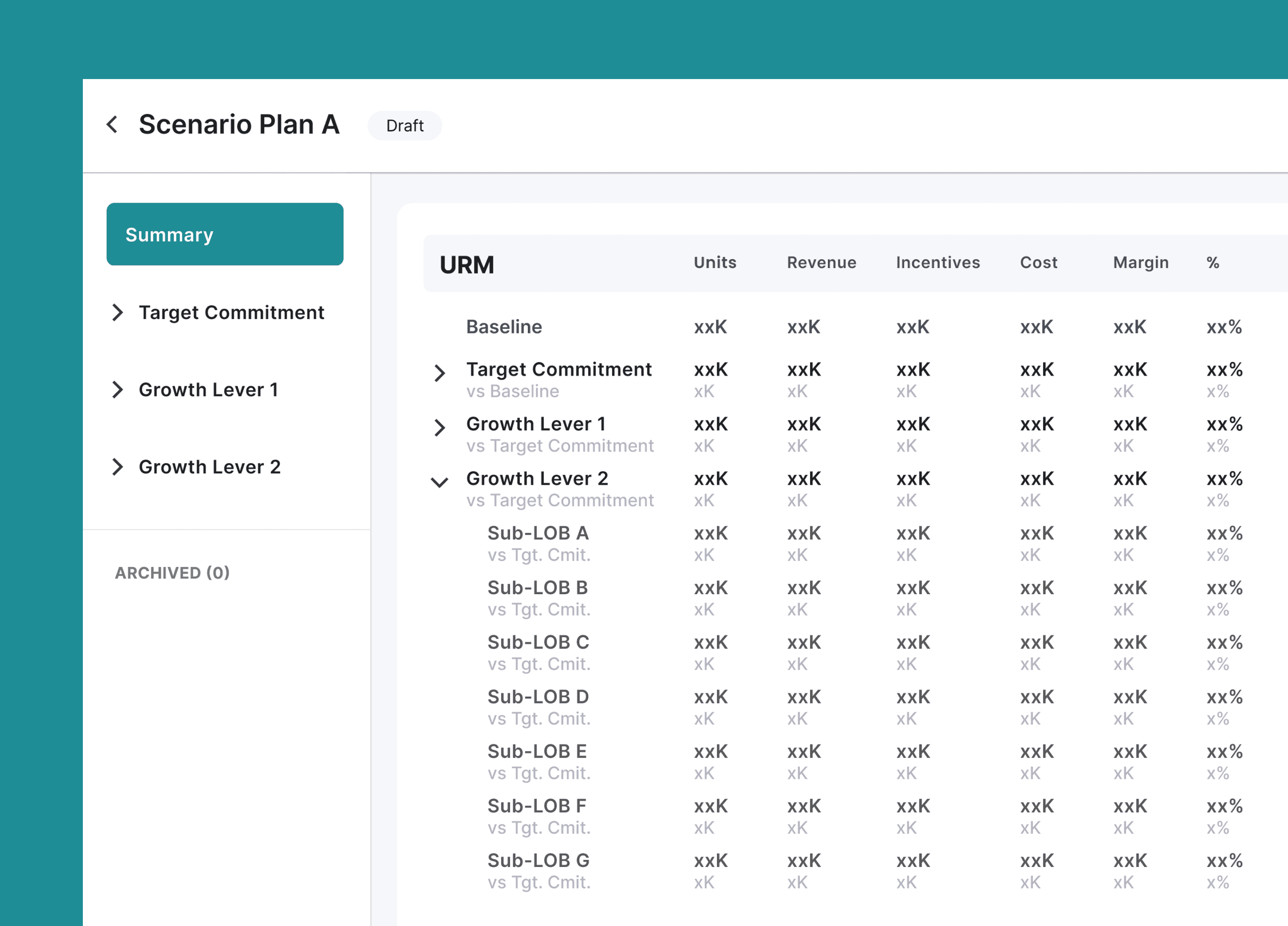Open Growth Lever 1 label in sidebar
The image size is (1288, 926).
point(208,389)
